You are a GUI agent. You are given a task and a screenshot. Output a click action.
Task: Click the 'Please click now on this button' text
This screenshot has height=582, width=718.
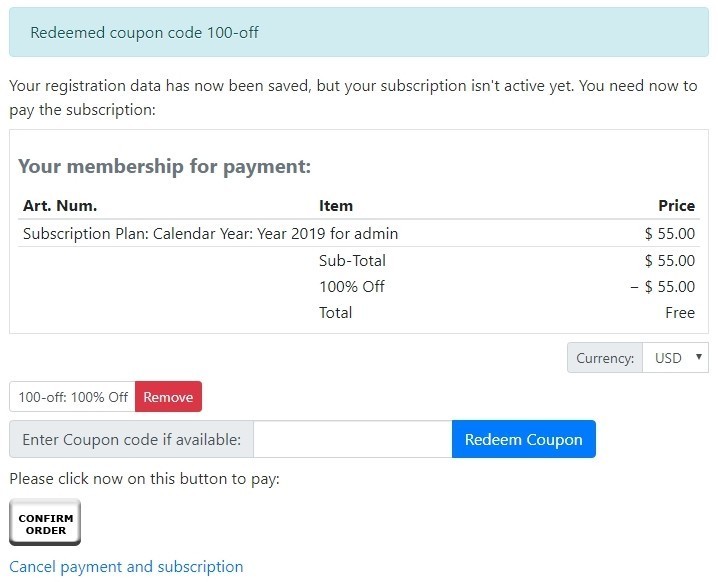point(144,479)
